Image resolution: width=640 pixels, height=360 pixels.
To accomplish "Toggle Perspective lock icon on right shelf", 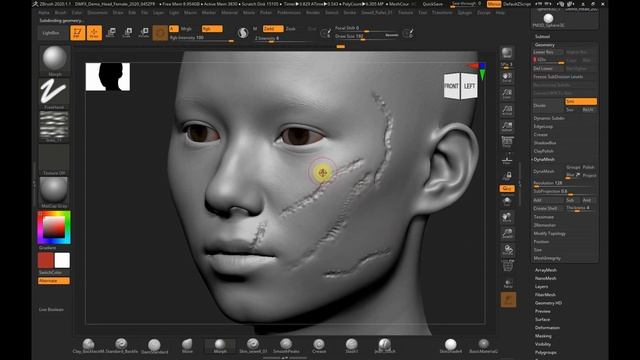I will pyautogui.click(x=507, y=176).
